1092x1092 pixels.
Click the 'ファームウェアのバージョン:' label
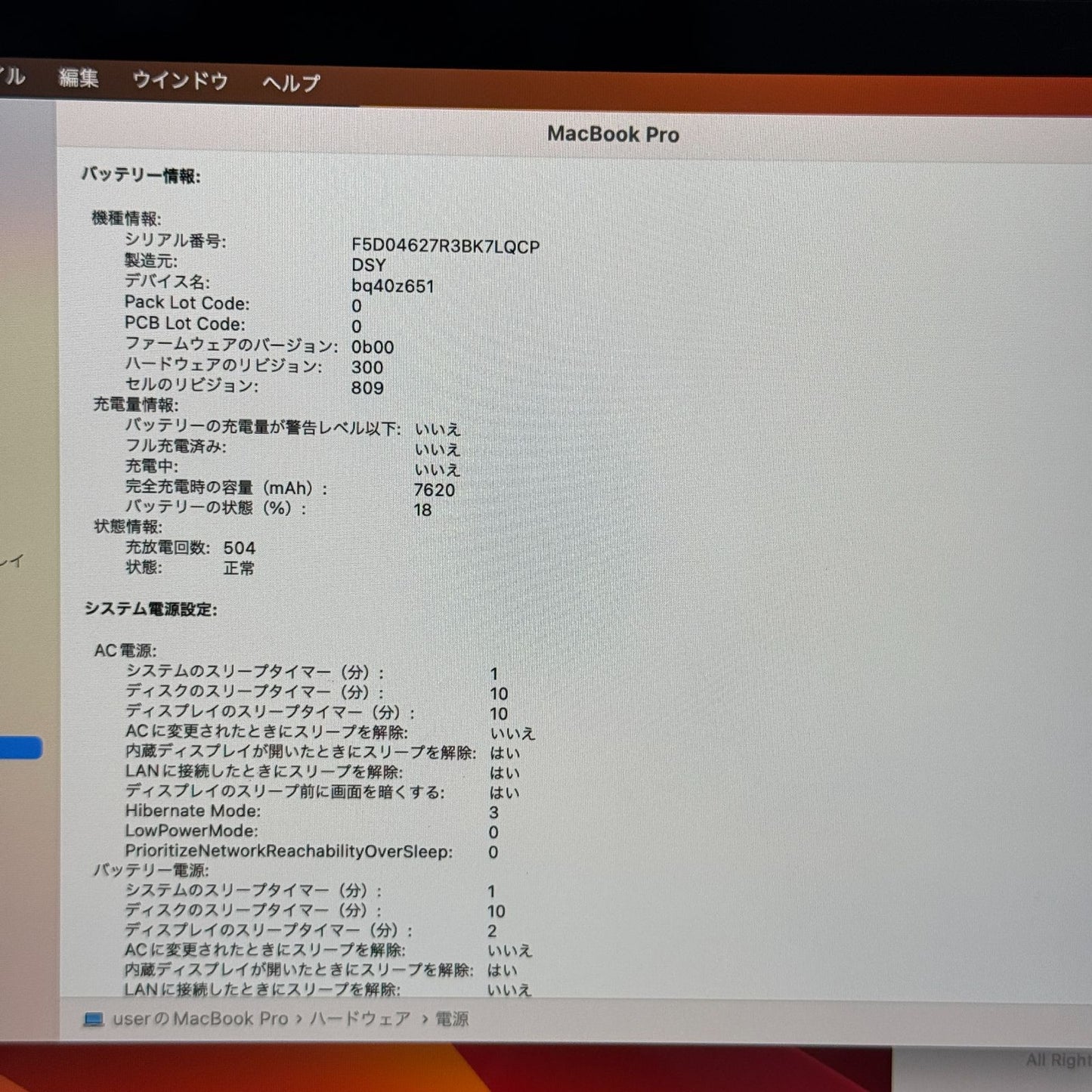[231, 345]
